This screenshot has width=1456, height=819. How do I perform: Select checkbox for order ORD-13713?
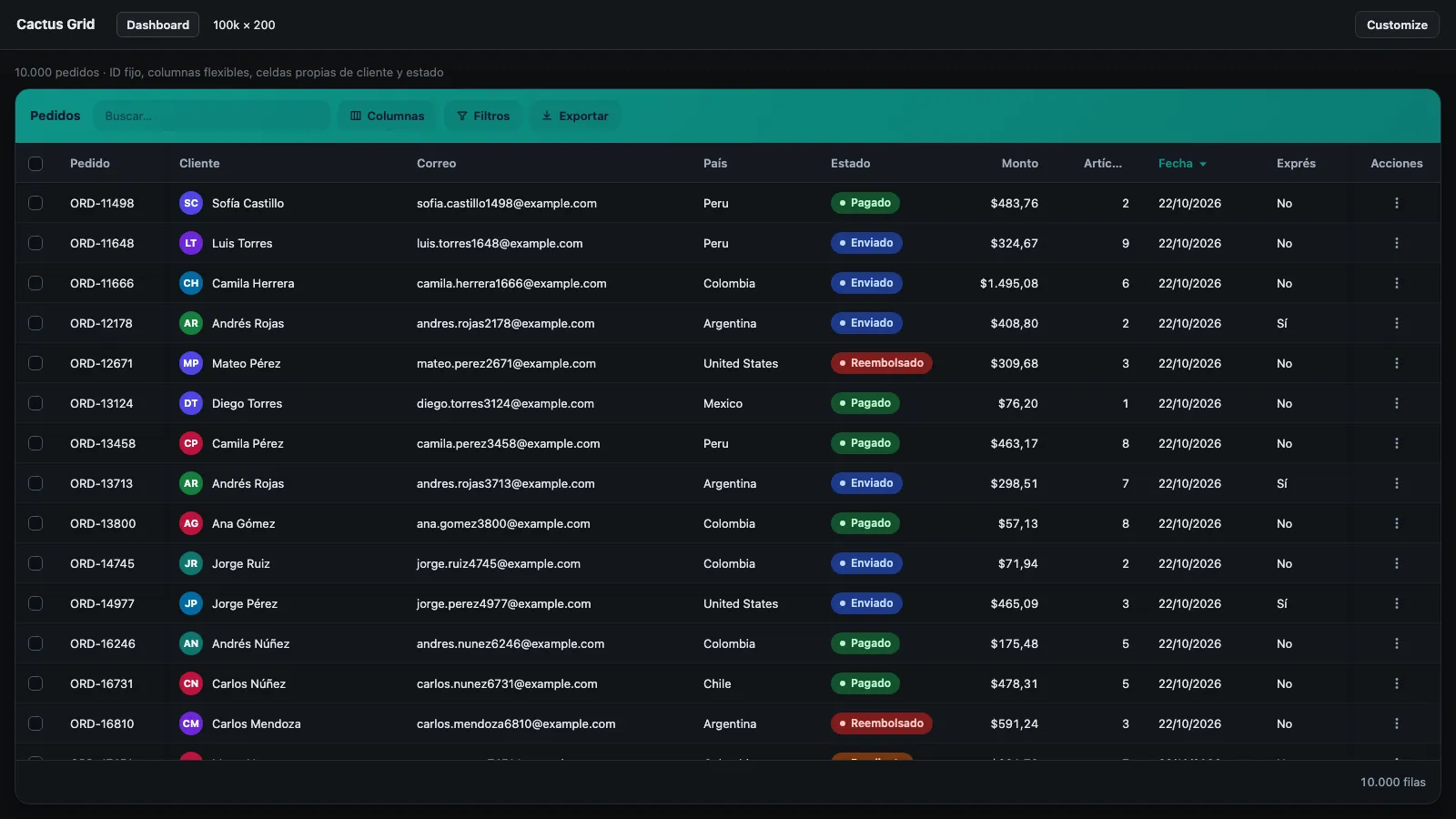coord(35,483)
